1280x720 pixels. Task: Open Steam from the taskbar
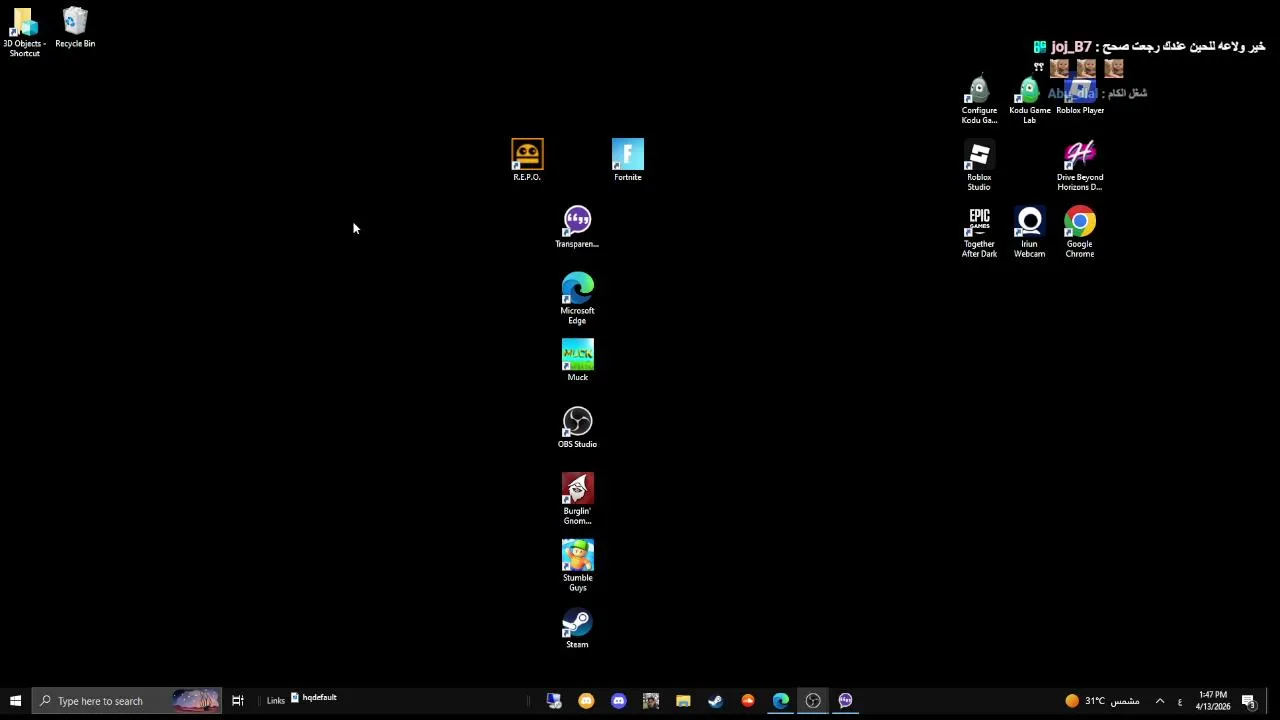715,701
